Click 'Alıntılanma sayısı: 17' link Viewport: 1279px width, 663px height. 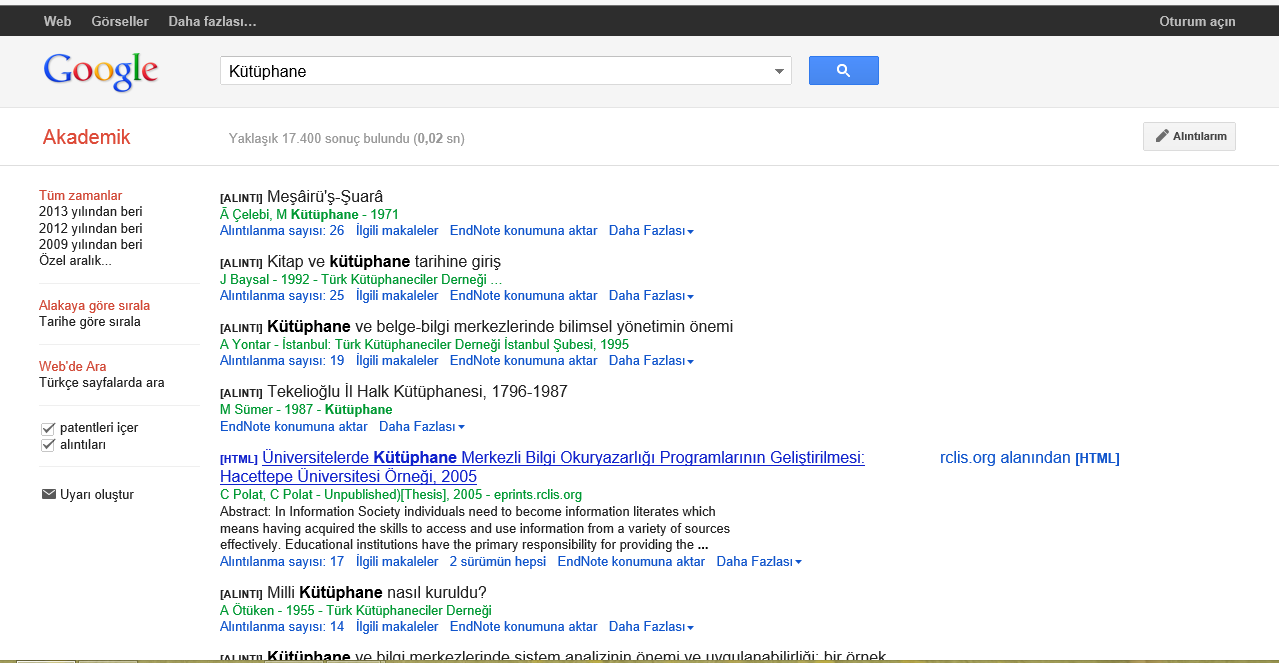[282, 562]
